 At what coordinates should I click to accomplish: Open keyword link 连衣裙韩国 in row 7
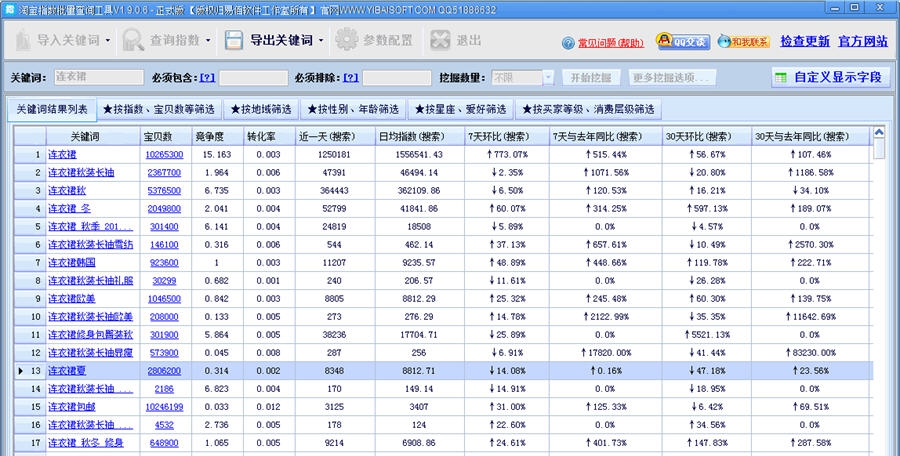pos(72,262)
